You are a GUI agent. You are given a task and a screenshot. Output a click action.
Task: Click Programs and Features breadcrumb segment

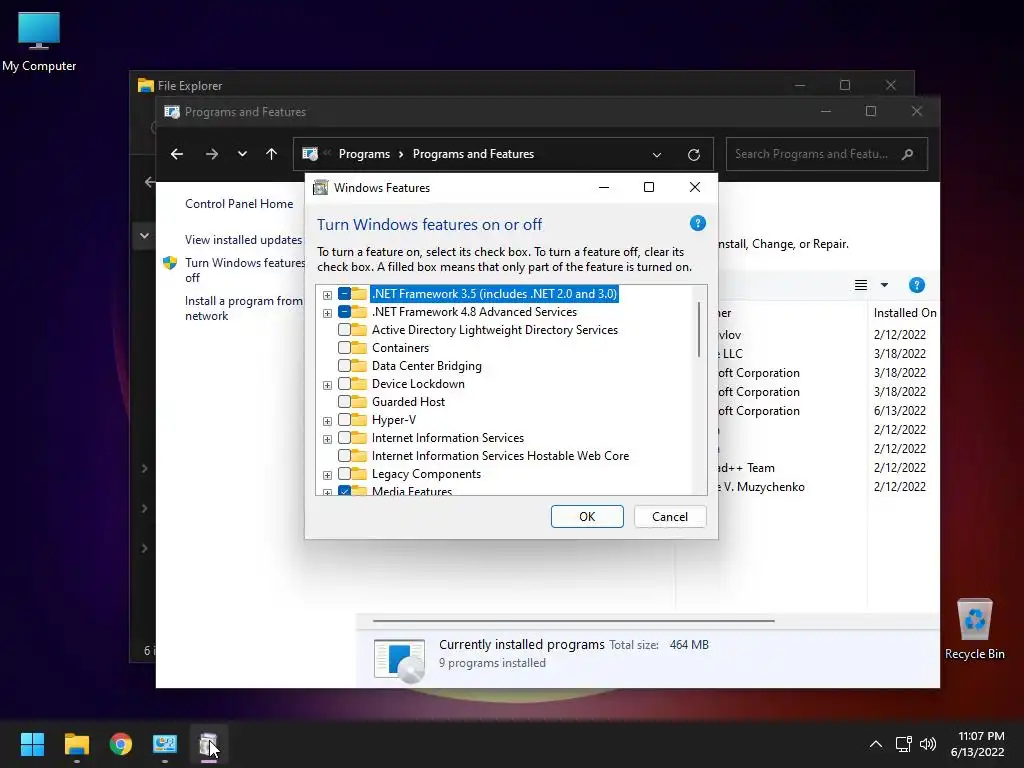[x=473, y=154]
